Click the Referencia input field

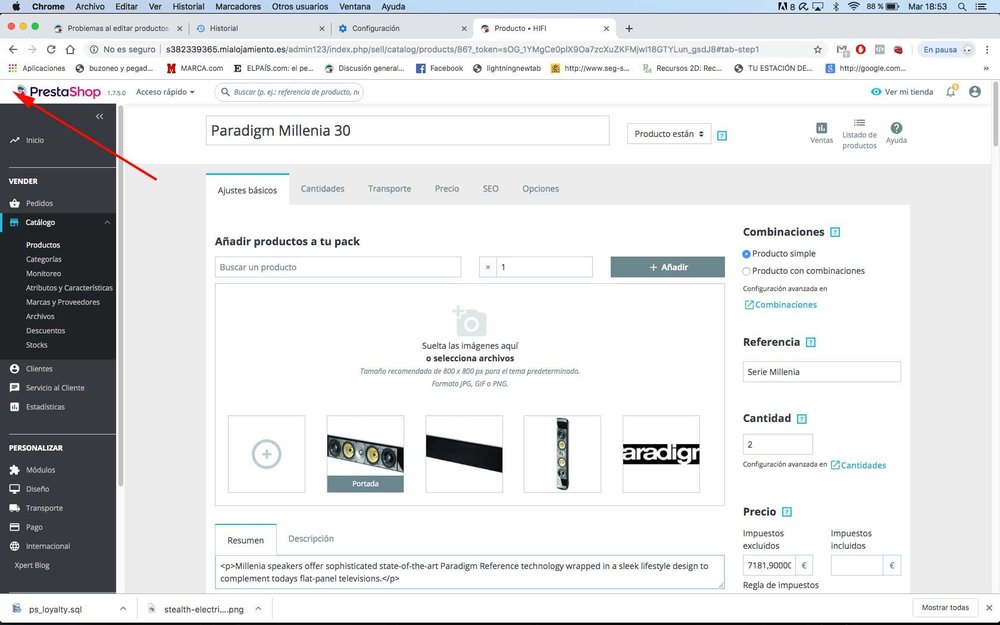(x=821, y=372)
